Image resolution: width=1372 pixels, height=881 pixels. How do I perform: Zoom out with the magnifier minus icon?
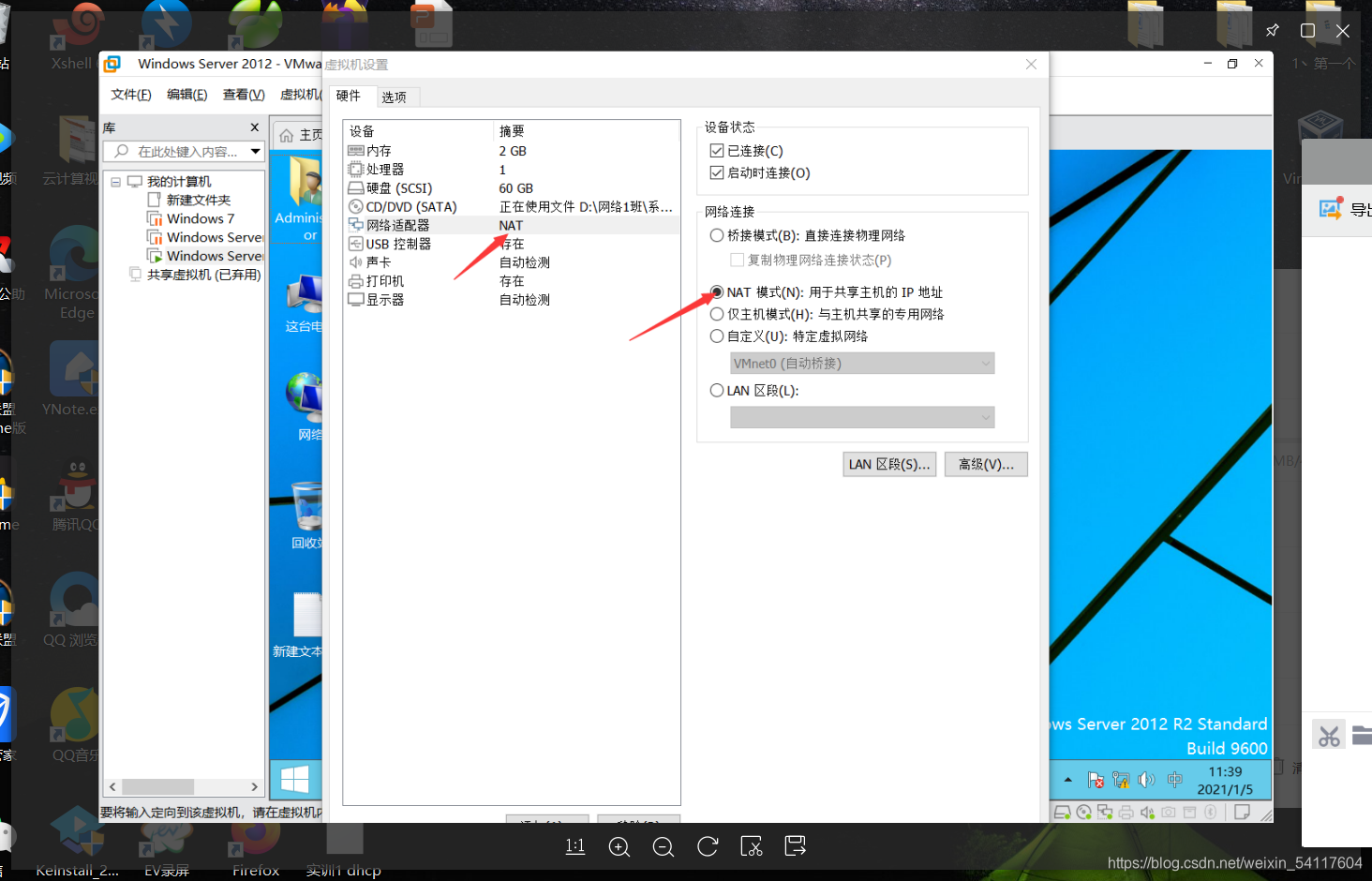(664, 846)
